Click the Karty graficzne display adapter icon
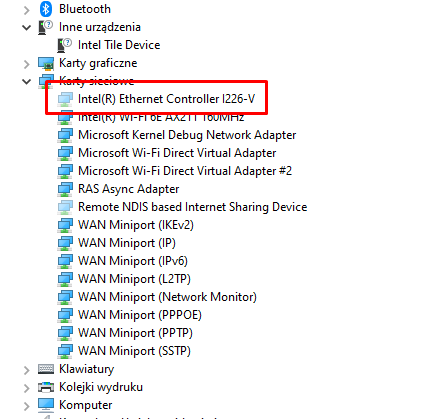 pyautogui.click(x=46, y=63)
